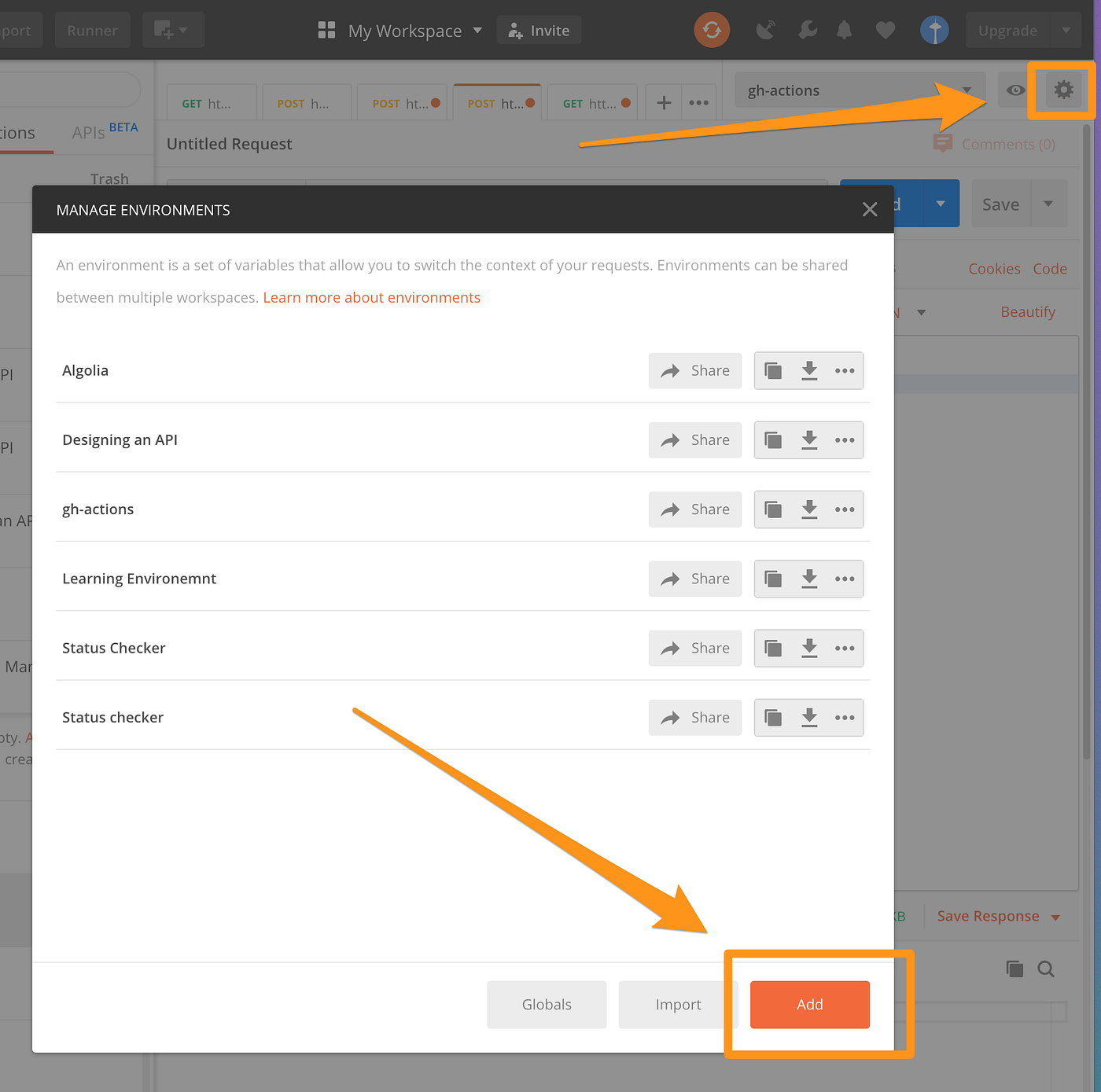
Task: Duplicate the Designing an API environment
Action: (x=773, y=440)
